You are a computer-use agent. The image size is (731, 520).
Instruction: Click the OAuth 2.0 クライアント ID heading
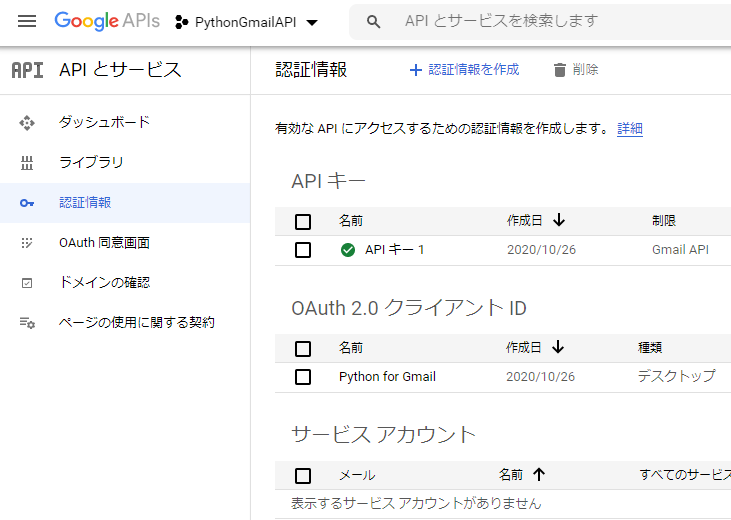[409, 308]
